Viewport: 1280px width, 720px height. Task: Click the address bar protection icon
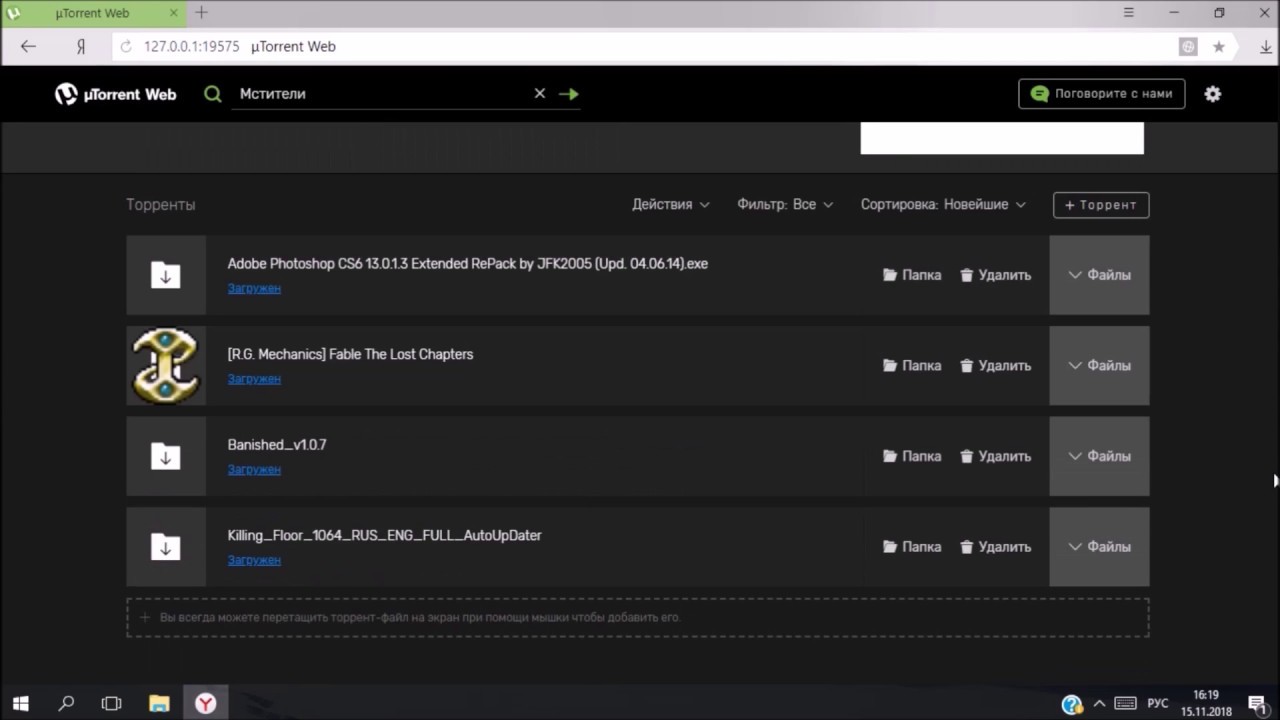click(1188, 47)
